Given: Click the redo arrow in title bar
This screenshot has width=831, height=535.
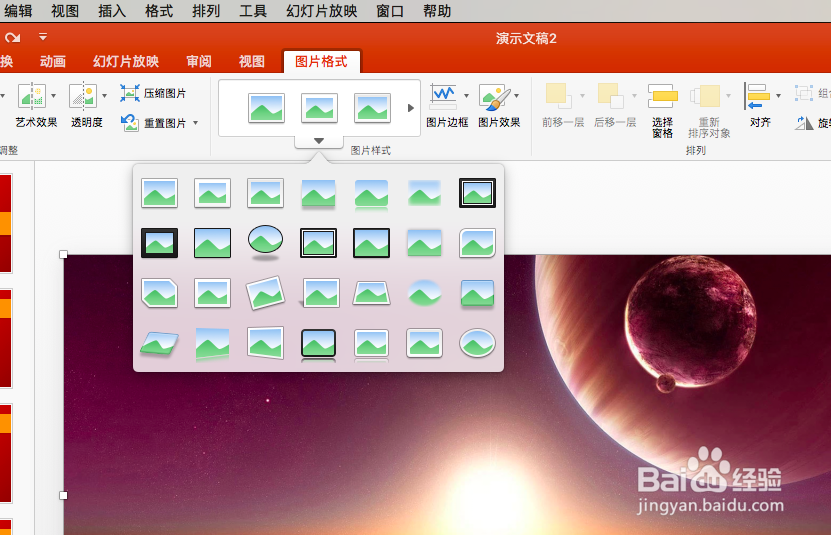Looking at the screenshot, I should click(13, 37).
